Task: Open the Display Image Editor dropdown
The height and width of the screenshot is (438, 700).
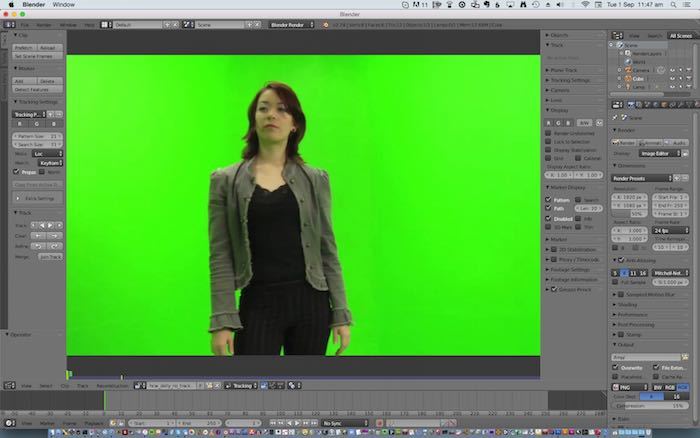Action: [x=659, y=154]
